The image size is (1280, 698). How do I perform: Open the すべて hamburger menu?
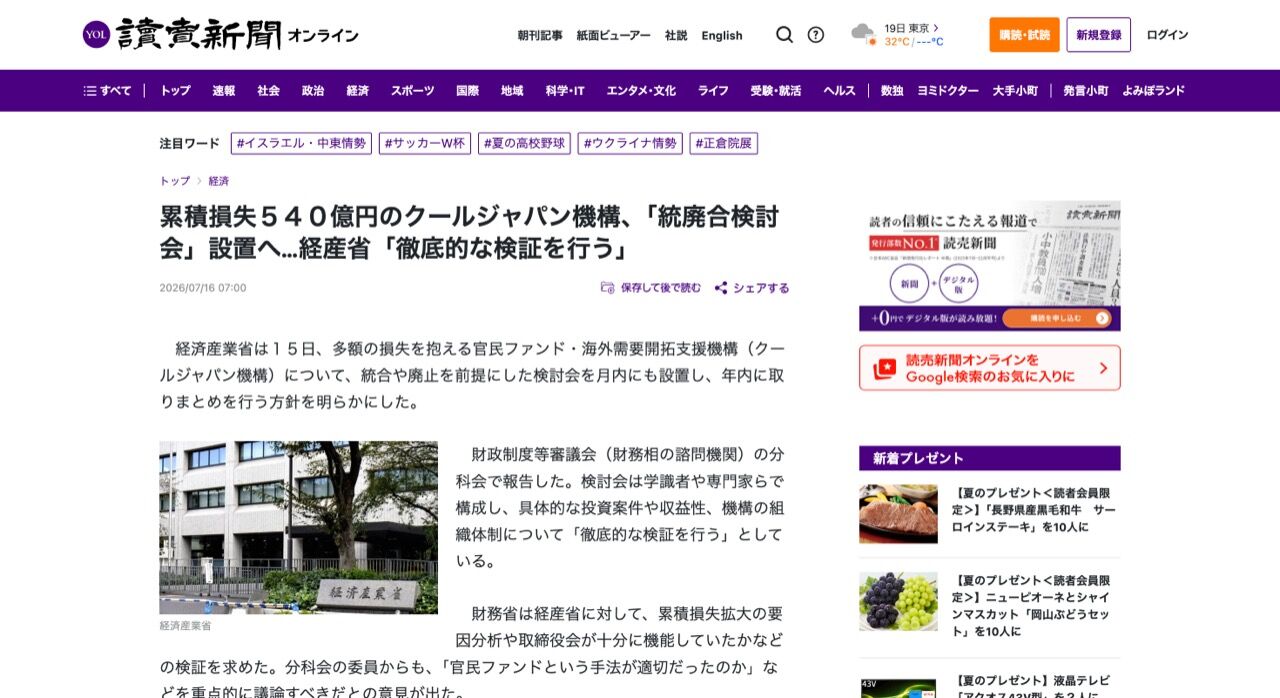[107, 90]
